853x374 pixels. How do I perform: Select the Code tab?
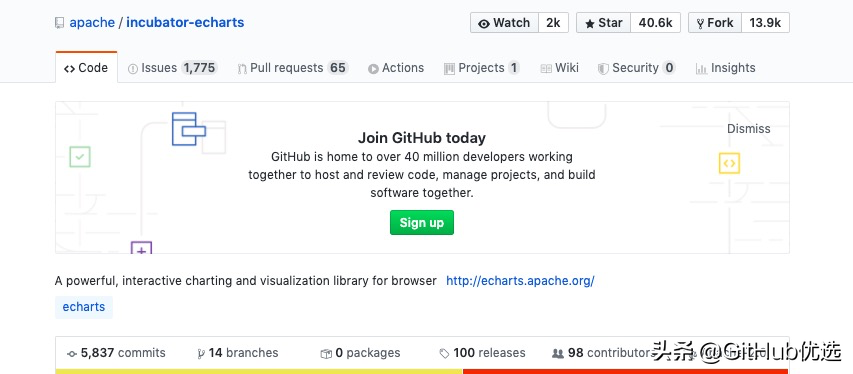[86, 68]
